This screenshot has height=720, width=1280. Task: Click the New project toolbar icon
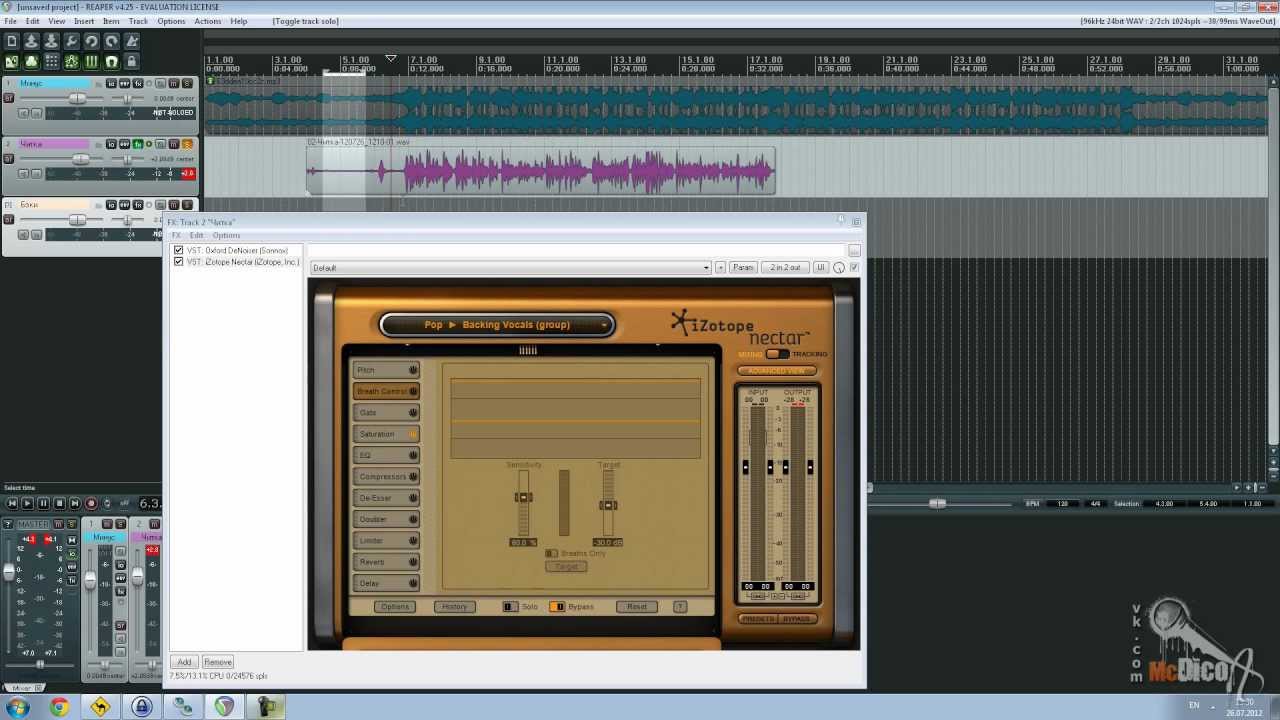click(11, 41)
